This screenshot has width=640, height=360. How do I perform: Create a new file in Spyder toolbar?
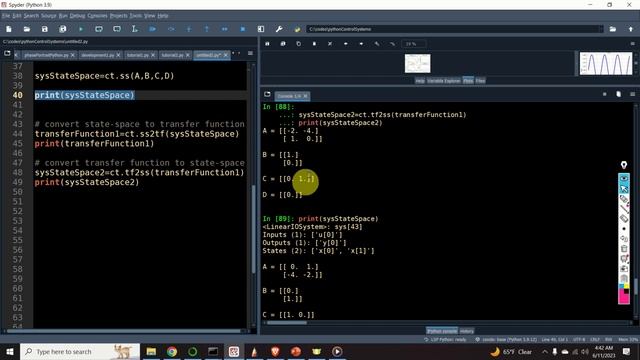coord(9,29)
